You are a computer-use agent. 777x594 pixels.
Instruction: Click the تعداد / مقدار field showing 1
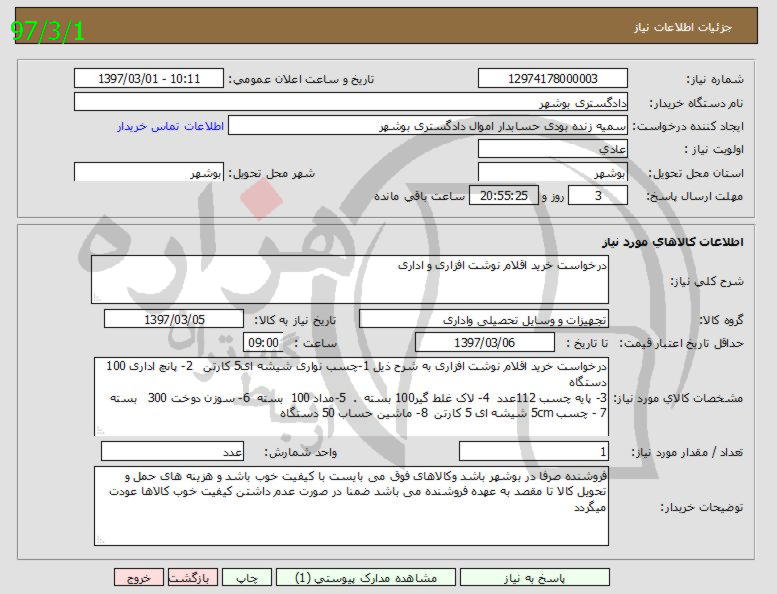pos(534,451)
